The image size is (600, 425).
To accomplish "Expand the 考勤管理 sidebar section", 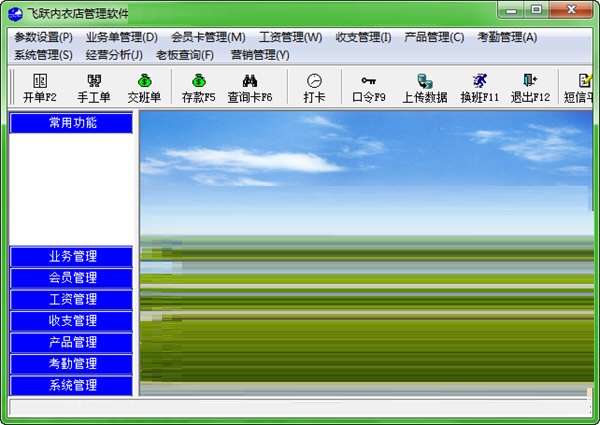I will [71, 363].
